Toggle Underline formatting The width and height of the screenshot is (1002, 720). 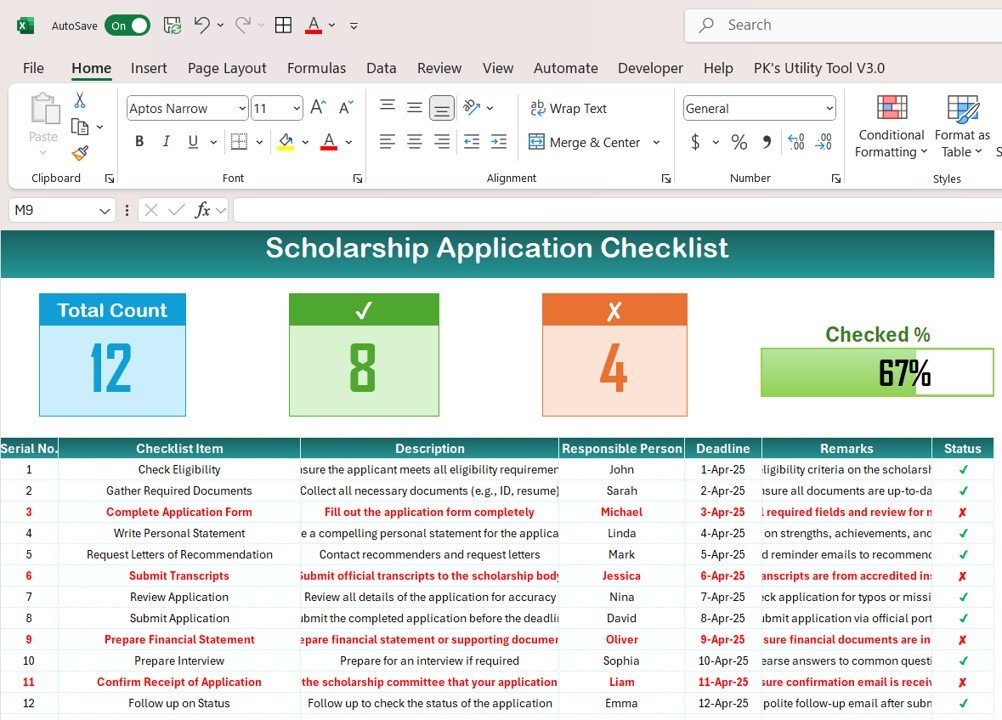[x=193, y=141]
